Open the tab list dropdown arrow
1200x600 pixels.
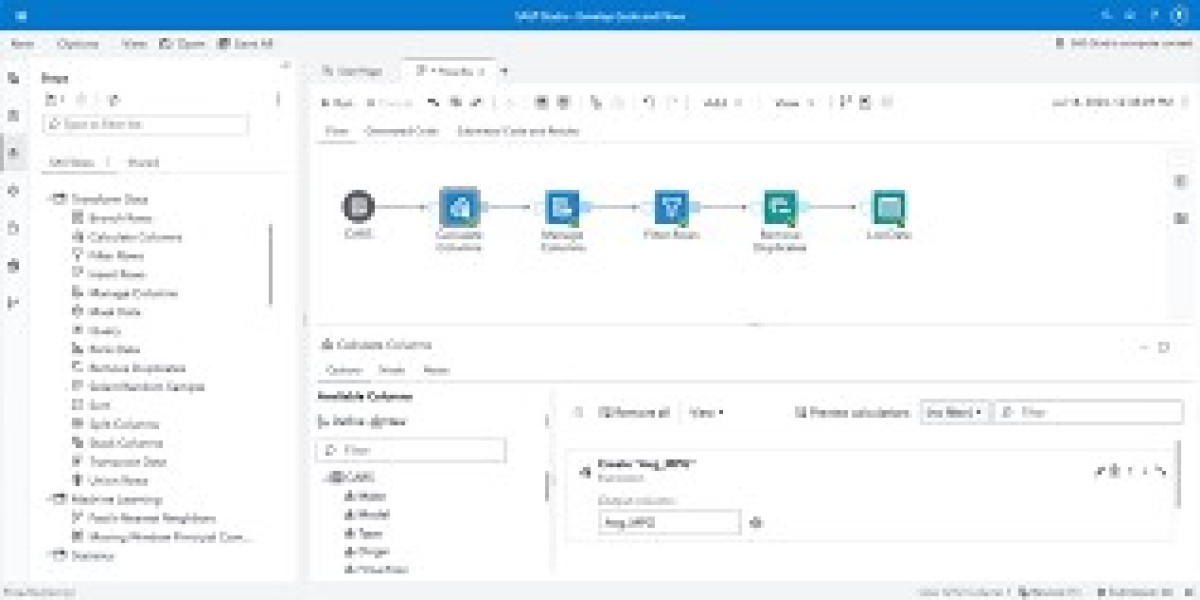pos(504,71)
